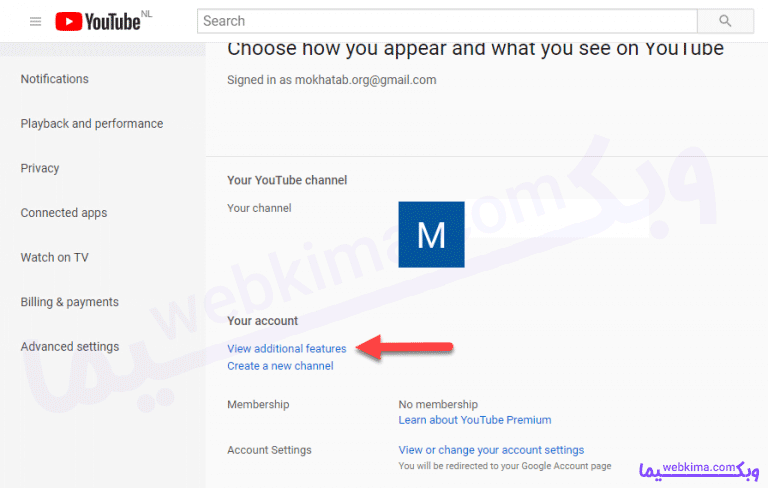The image size is (768, 488).
Task: Click View or change your account settings
Action: 491,450
